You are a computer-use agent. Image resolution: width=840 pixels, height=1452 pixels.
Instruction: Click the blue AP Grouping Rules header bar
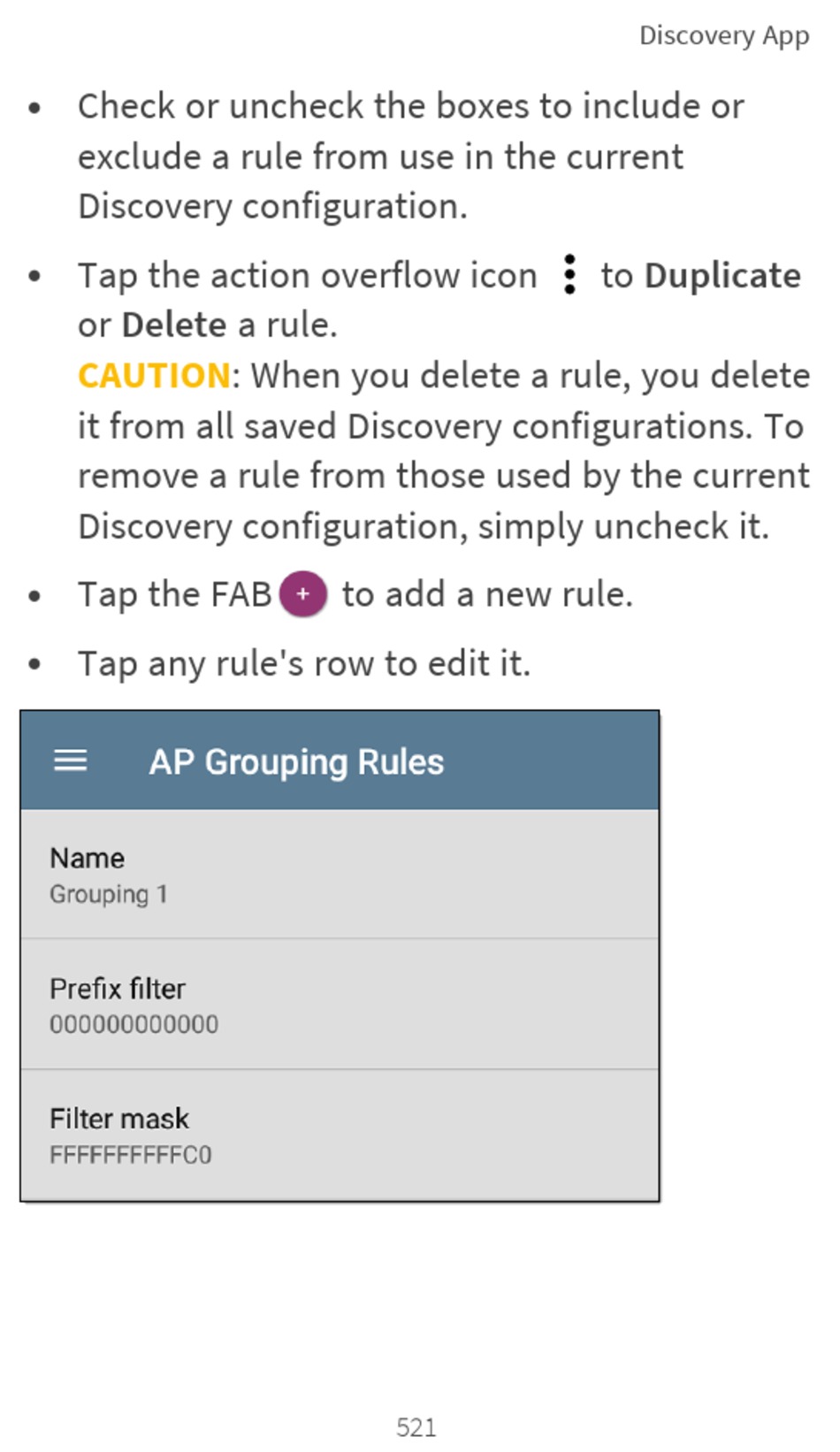[340, 760]
